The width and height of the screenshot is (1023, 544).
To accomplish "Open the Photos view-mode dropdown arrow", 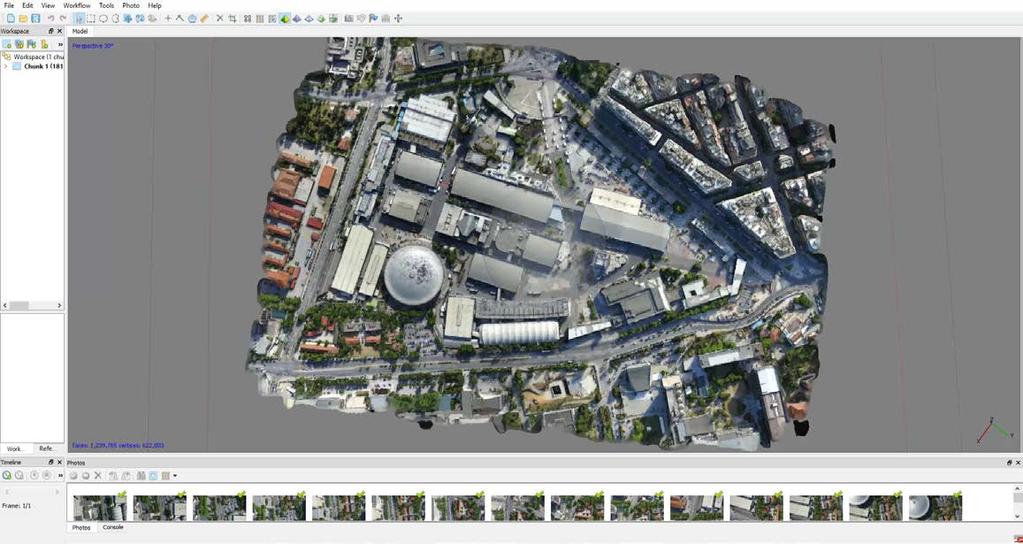I will [x=175, y=476].
